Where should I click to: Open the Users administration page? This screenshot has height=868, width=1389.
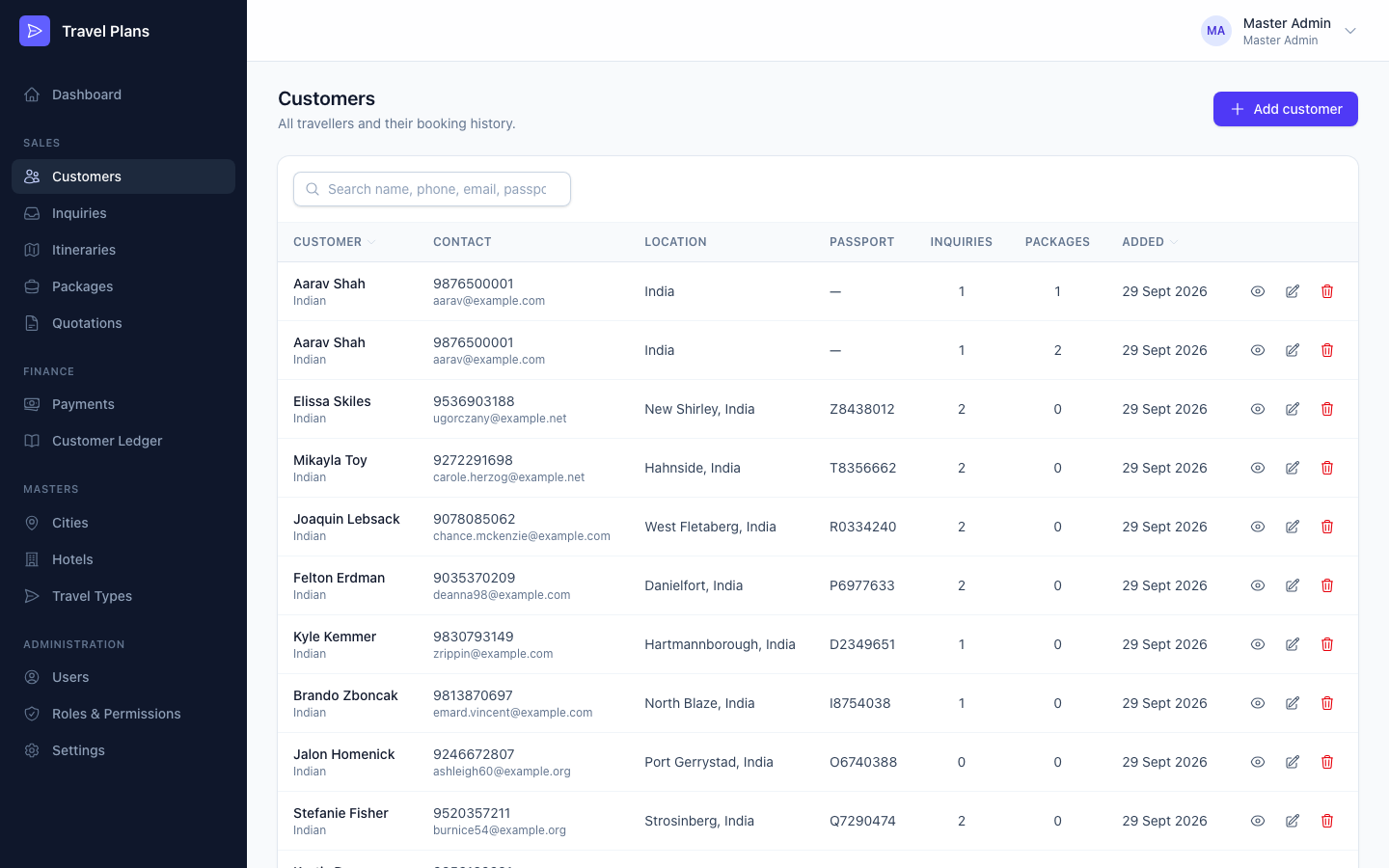click(x=123, y=677)
